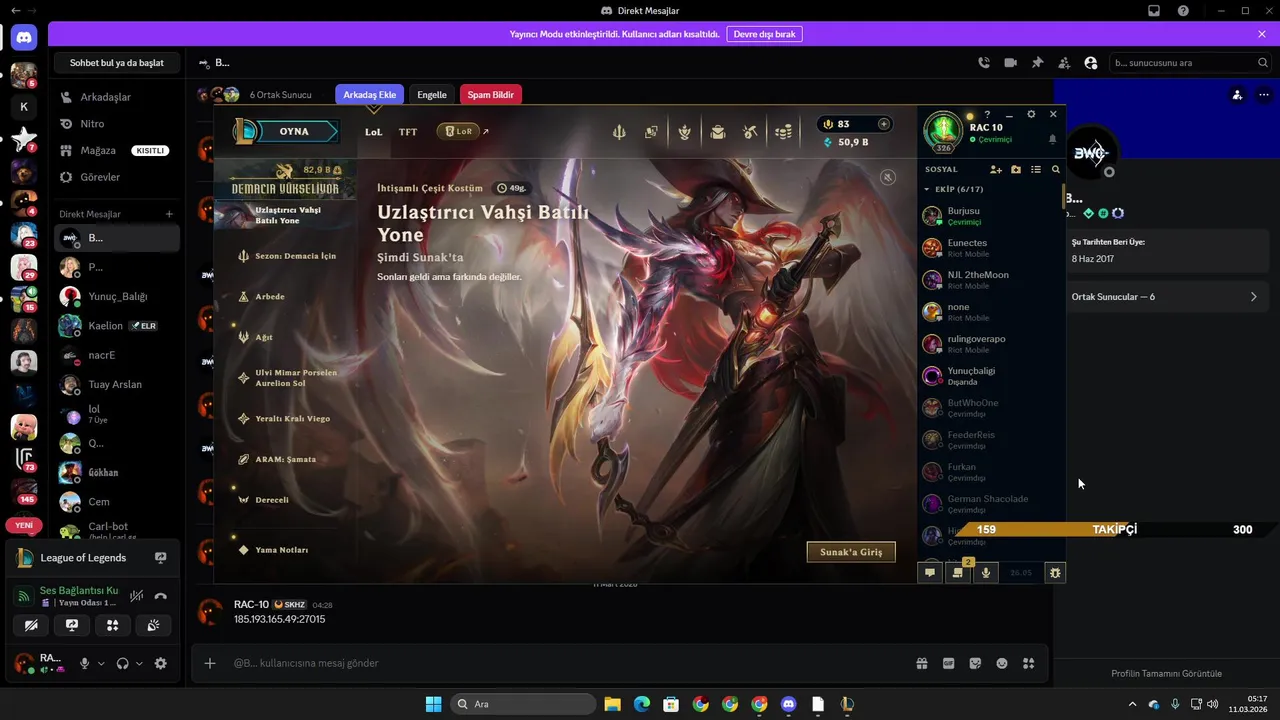The width and height of the screenshot is (1280, 720).
Task: Open LoL missions icon with badge 2
Action: click(958, 573)
